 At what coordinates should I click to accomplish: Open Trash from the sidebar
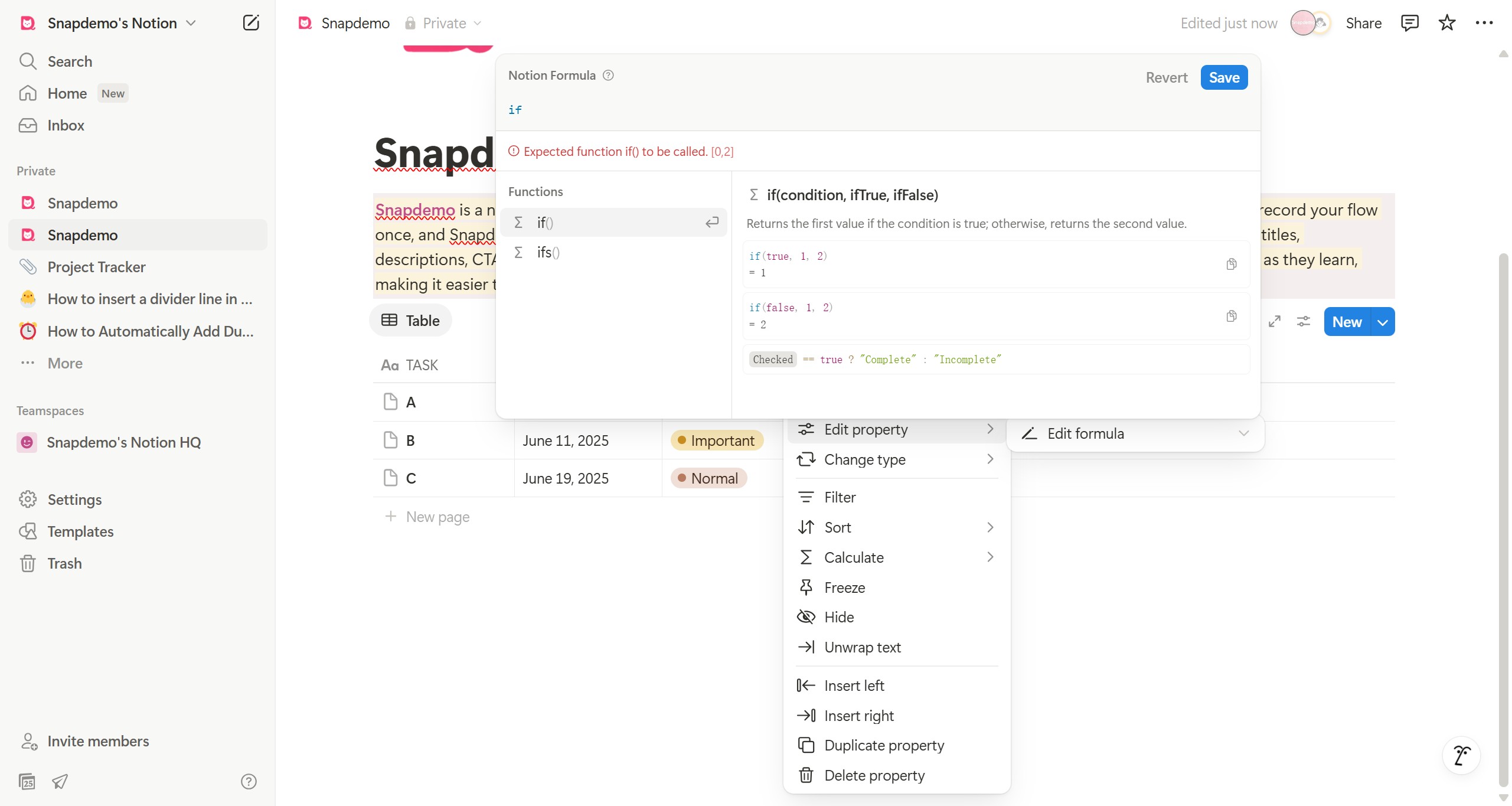click(137, 563)
